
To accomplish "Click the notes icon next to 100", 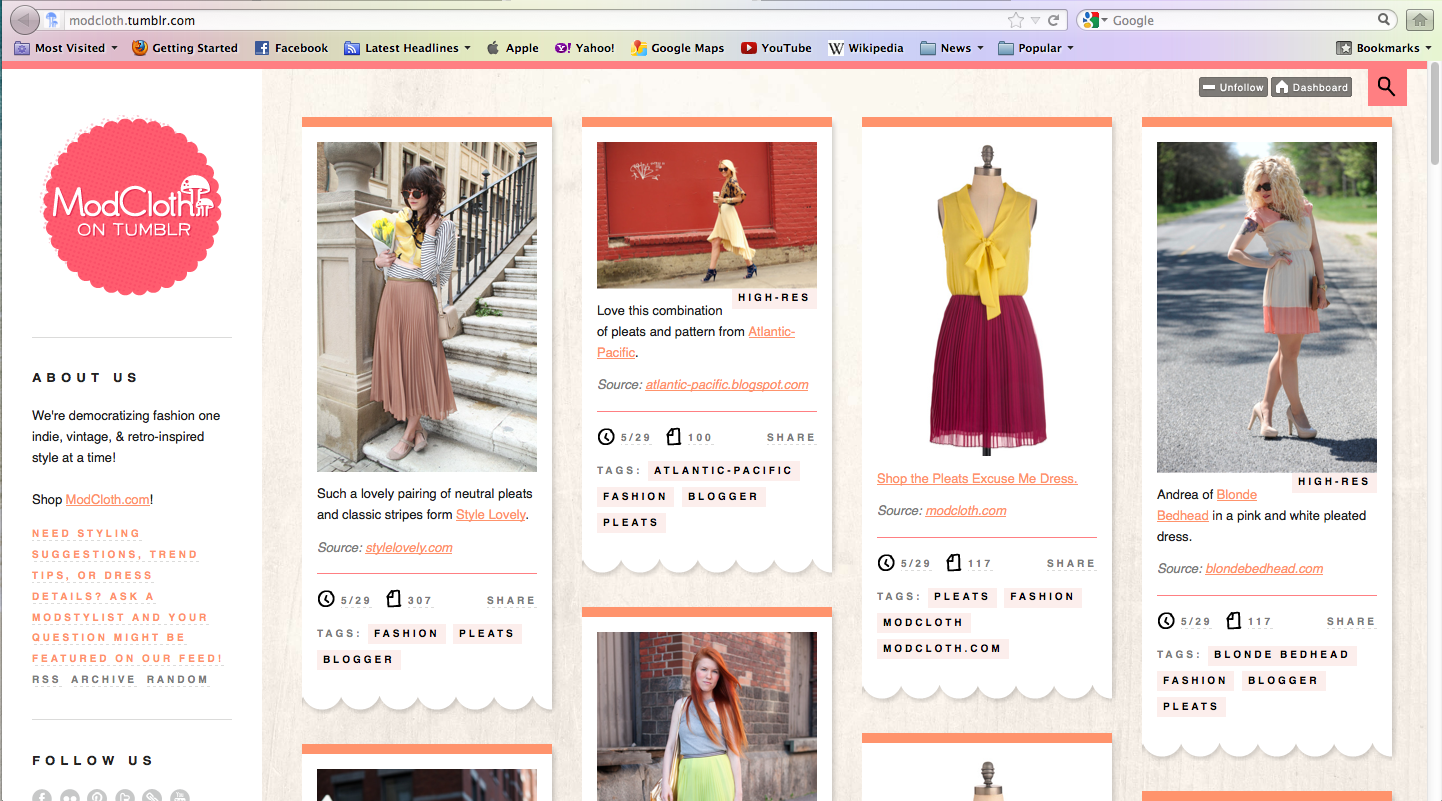I will click(x=673, y=437).
